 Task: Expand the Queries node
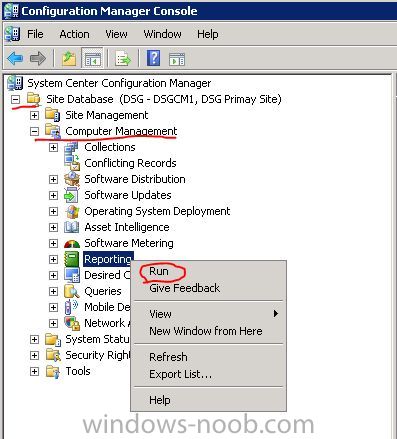pos(53,291)
